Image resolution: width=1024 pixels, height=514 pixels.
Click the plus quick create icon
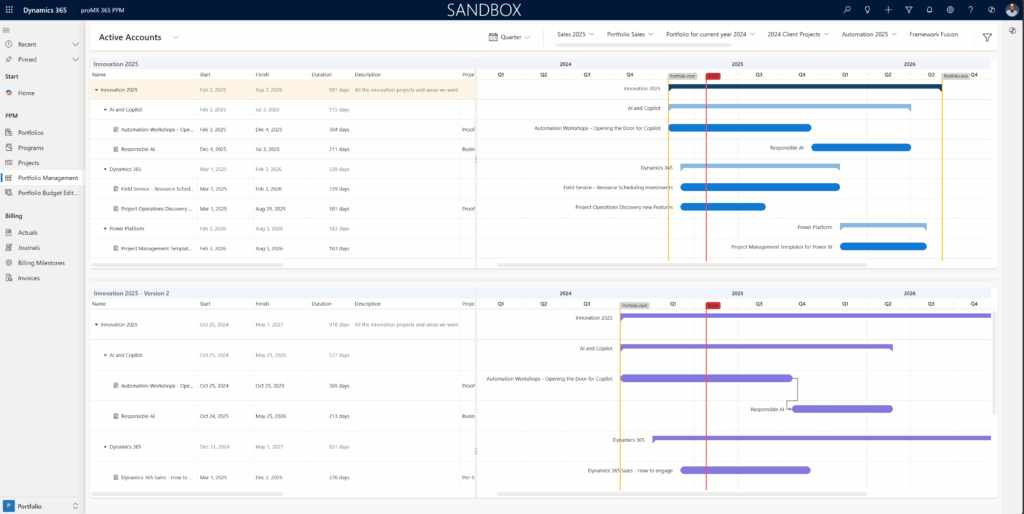(x=888, y=10)
